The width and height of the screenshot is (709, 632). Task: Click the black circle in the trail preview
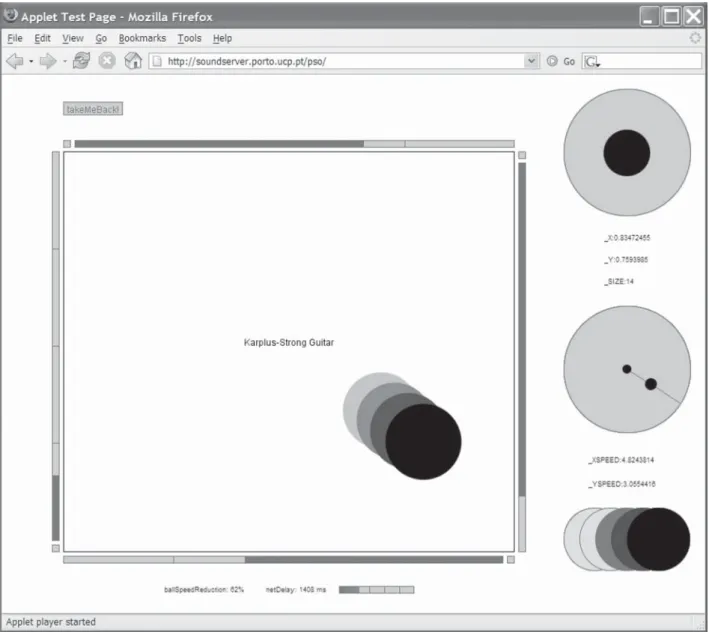658,539
